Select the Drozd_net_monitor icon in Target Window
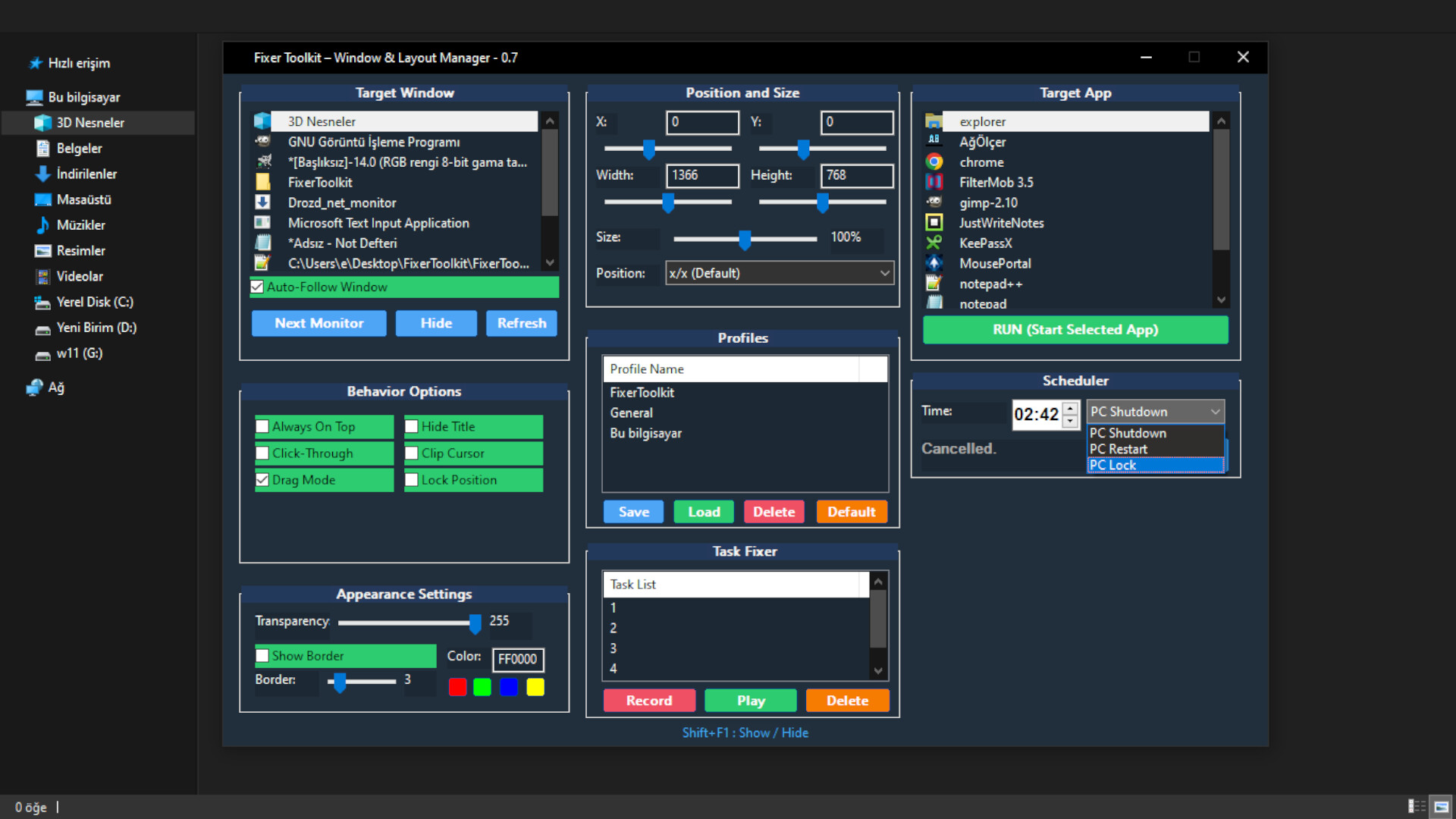The width and height of the screenshot is (1456, 819). click(263, 202)
